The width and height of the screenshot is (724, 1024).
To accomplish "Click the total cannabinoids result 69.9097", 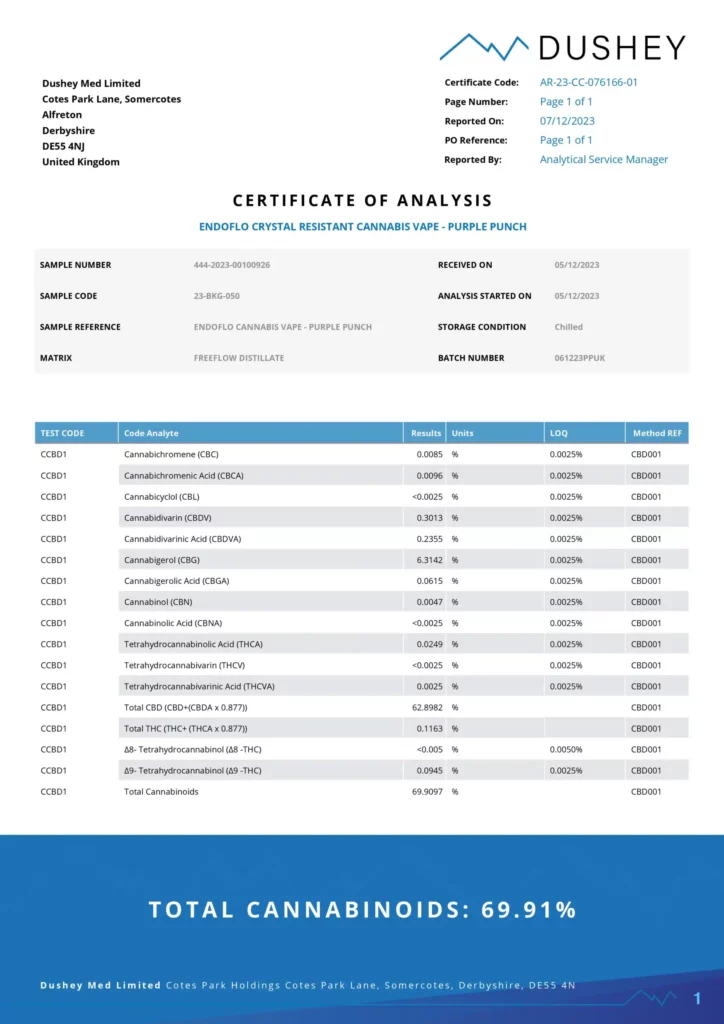I will point(427,792).
